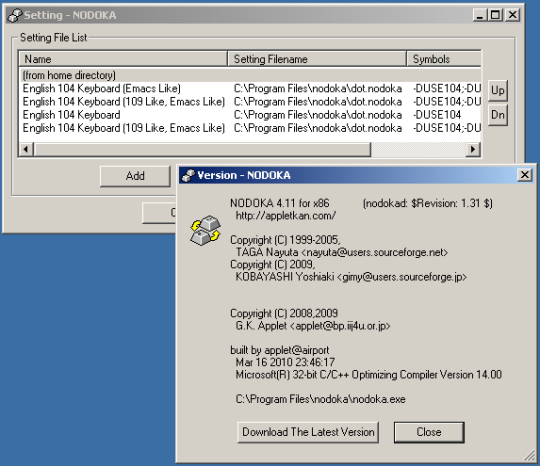This screenshot has width=540, height=466.
Task: Move setting up with the Up button
Action: tap(498, 90)
